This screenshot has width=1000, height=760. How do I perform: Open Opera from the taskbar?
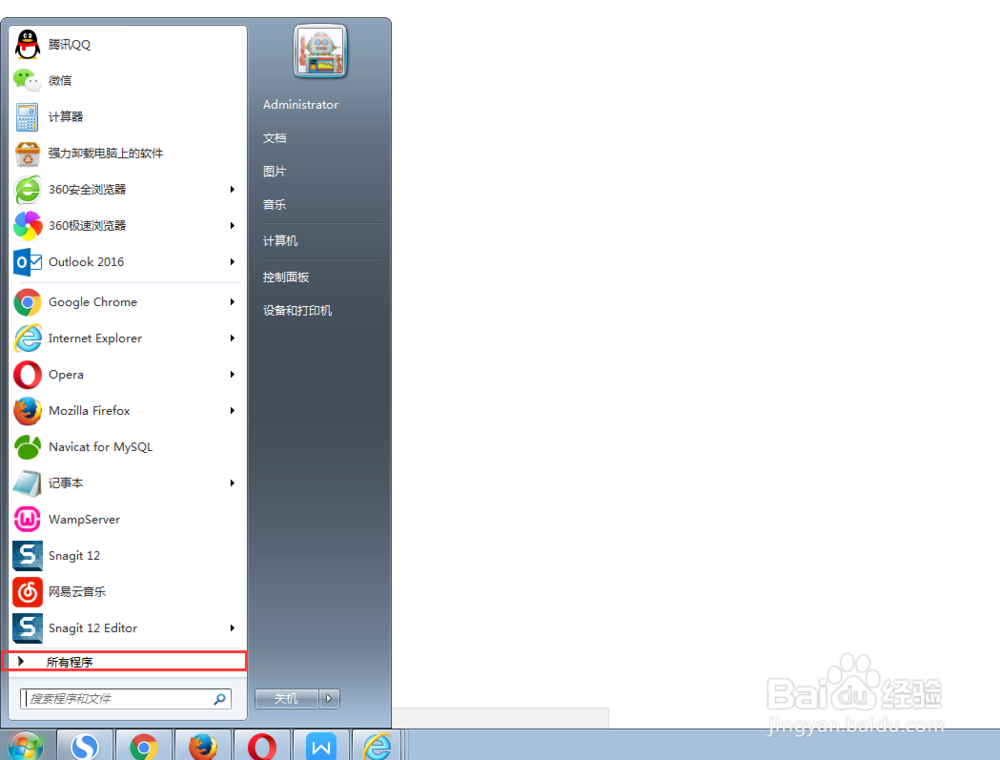262,746
